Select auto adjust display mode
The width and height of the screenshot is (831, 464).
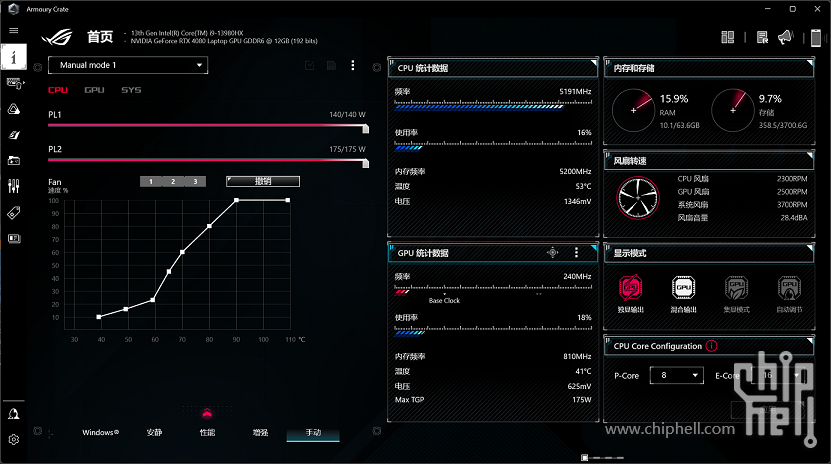(x=789, y=294)
